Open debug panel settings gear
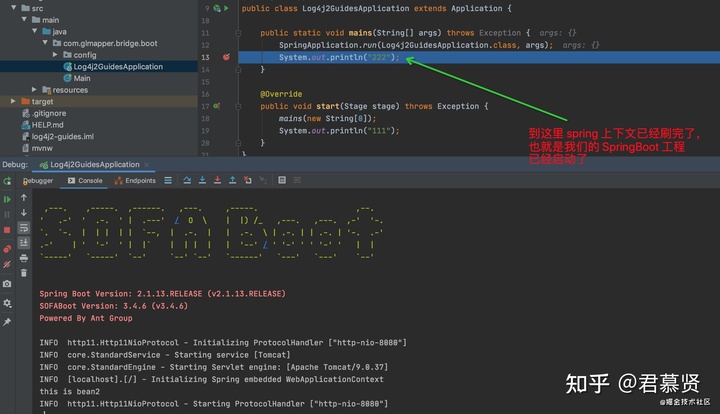Image resolution: width=720 pixels, height=414 pixels. pyautogui.click(x=7, y=303)
